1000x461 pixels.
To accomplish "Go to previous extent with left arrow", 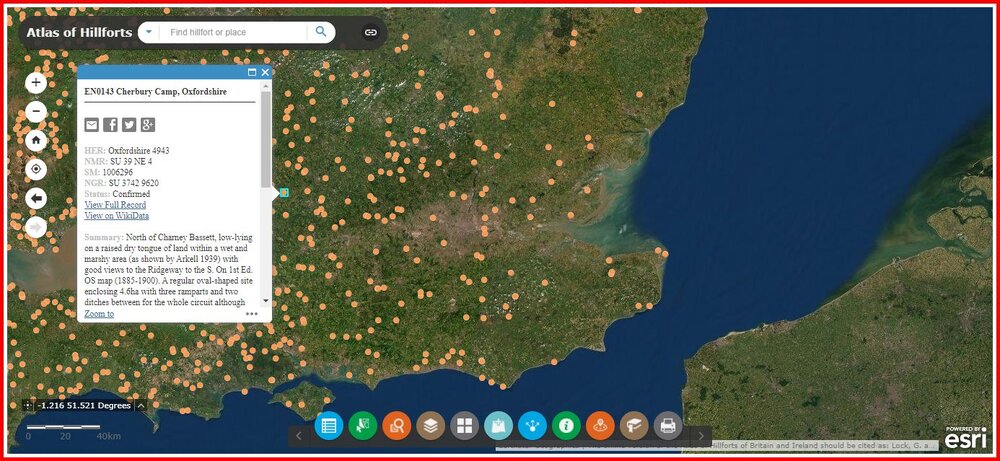I will (36, 198).
